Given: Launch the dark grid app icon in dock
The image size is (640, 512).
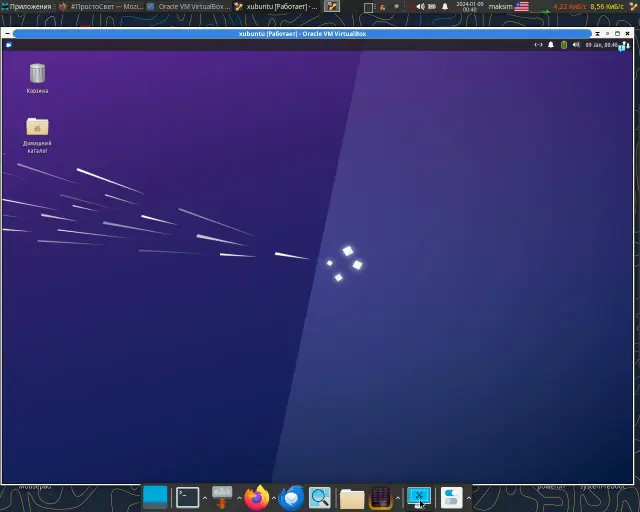Looking at the screenshot, I should point(380,498).
